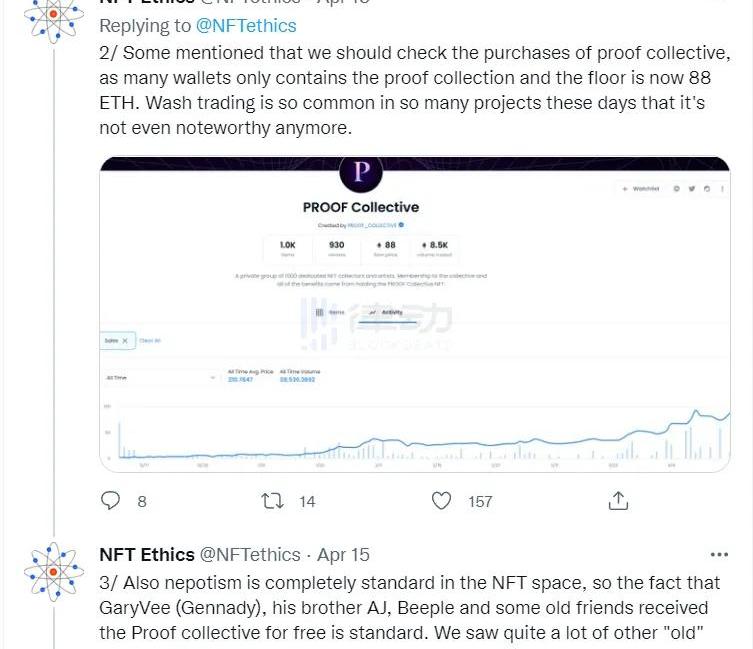The image size is (753, 649).
Task: Like the tweet with 157 likes
Action: (x=441, y=500)
